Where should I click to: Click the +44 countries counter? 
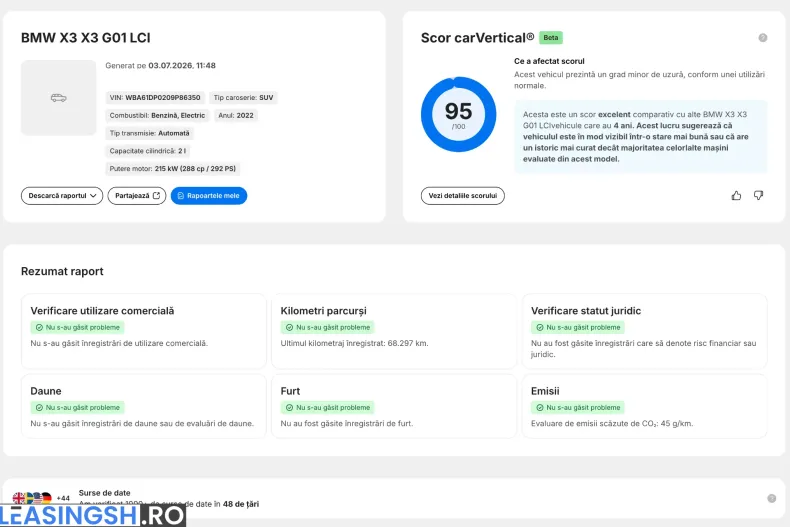tap(63, 498)
